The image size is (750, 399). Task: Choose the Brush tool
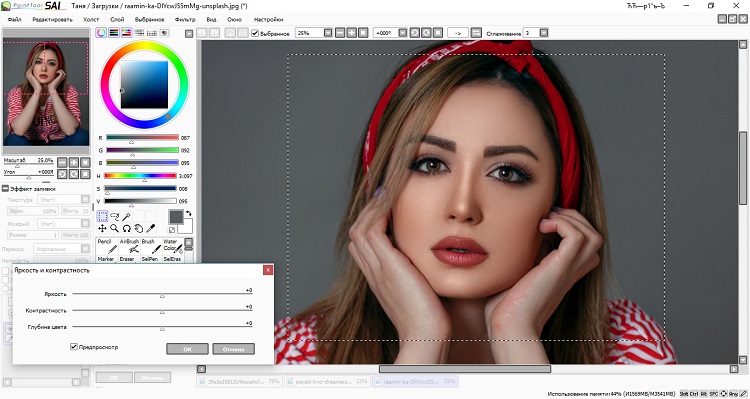click(x=151, y=246)
